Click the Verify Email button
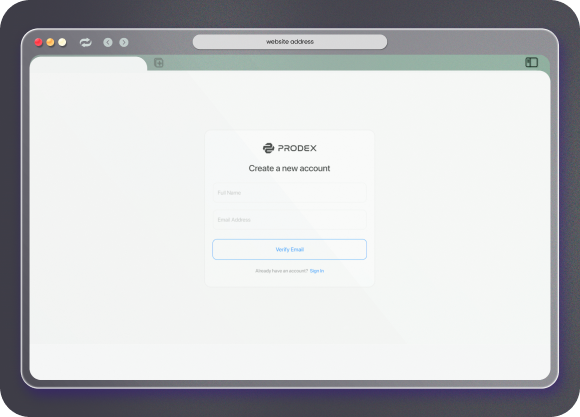 coord(289,249)
